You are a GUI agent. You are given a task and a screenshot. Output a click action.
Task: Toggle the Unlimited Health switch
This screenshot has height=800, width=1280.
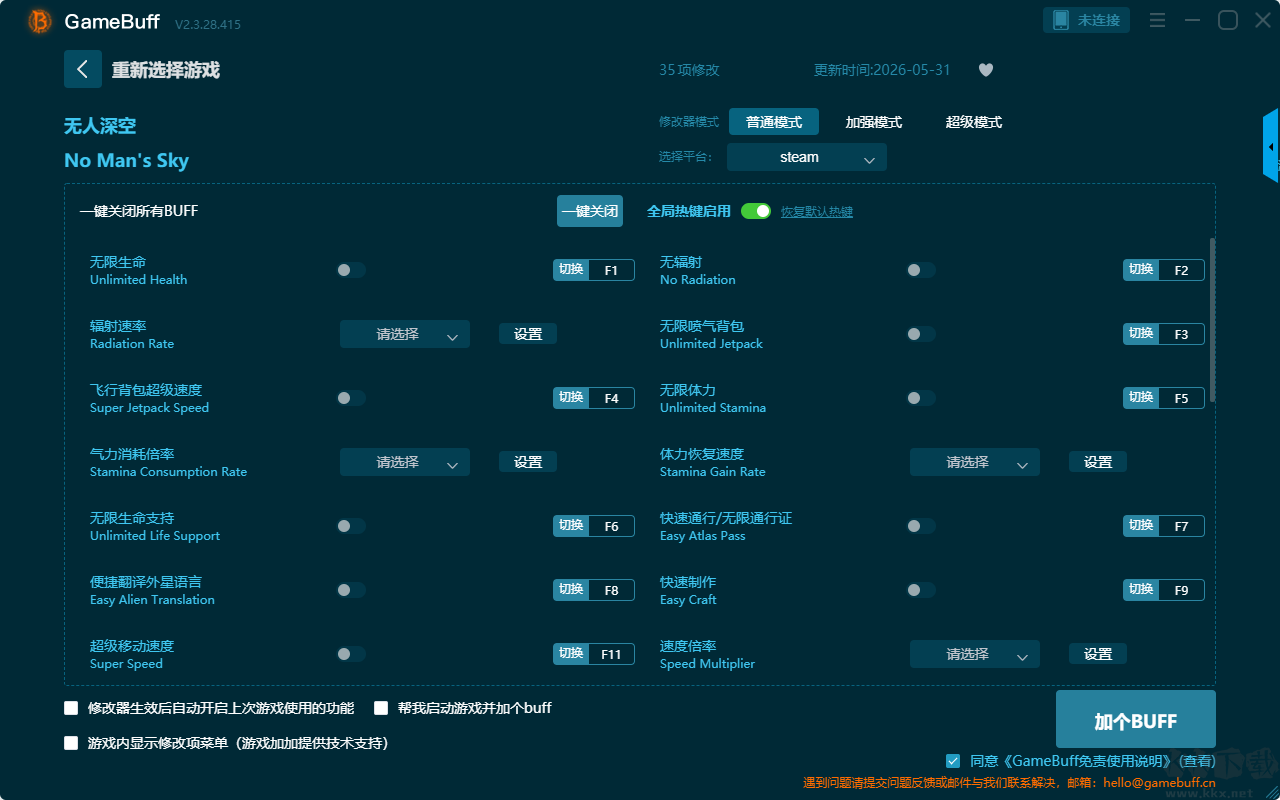point(351,270)
